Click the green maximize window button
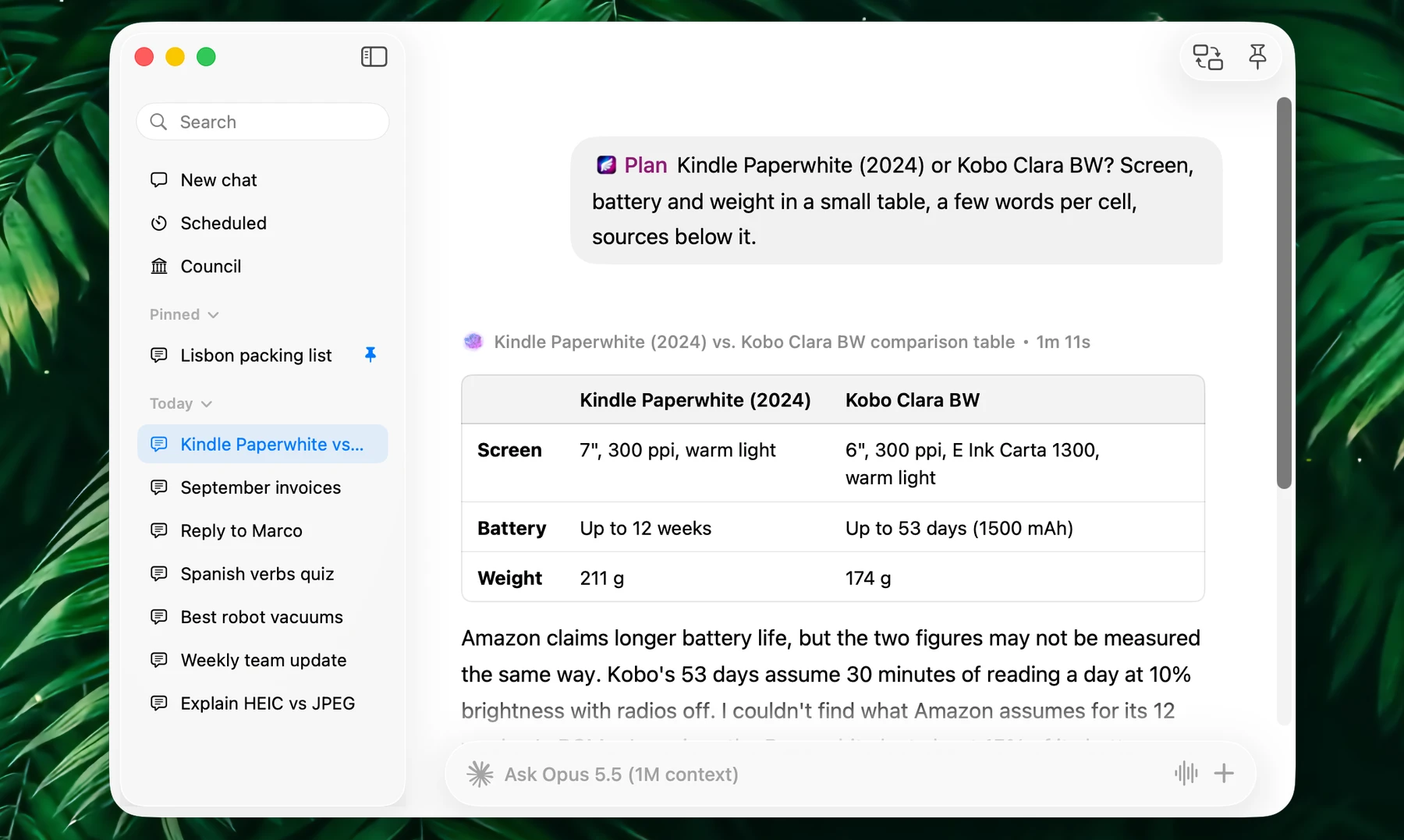1404x840 pixels. (206, 57)
